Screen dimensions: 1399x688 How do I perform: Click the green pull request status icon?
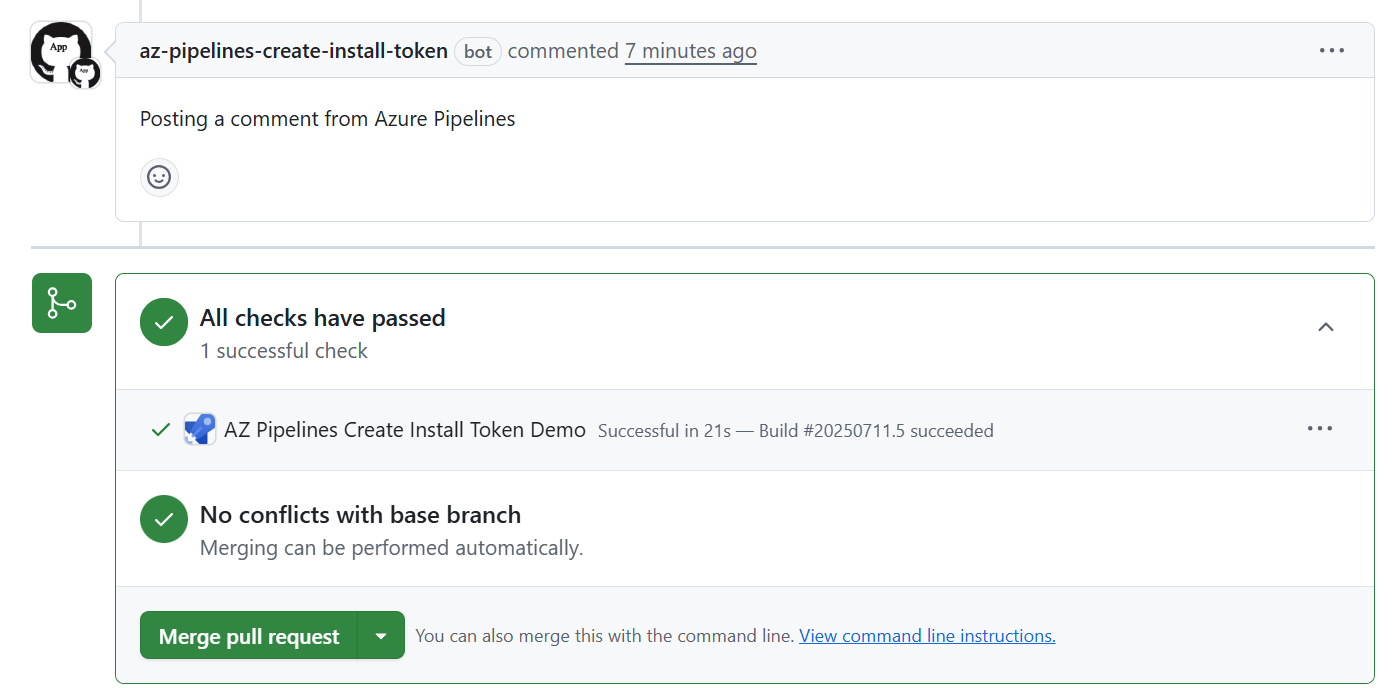pos(61,302)
